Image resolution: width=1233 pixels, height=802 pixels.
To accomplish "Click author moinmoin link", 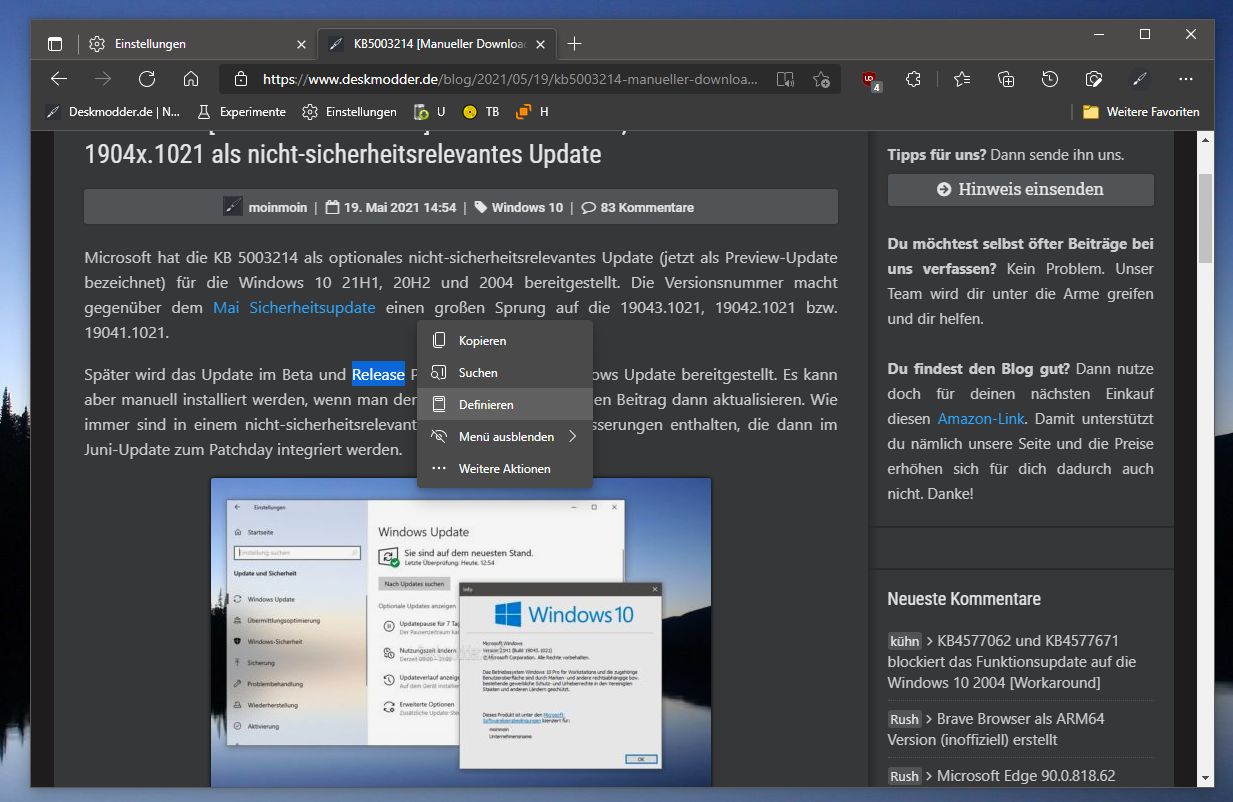I will tap(277, 208).
